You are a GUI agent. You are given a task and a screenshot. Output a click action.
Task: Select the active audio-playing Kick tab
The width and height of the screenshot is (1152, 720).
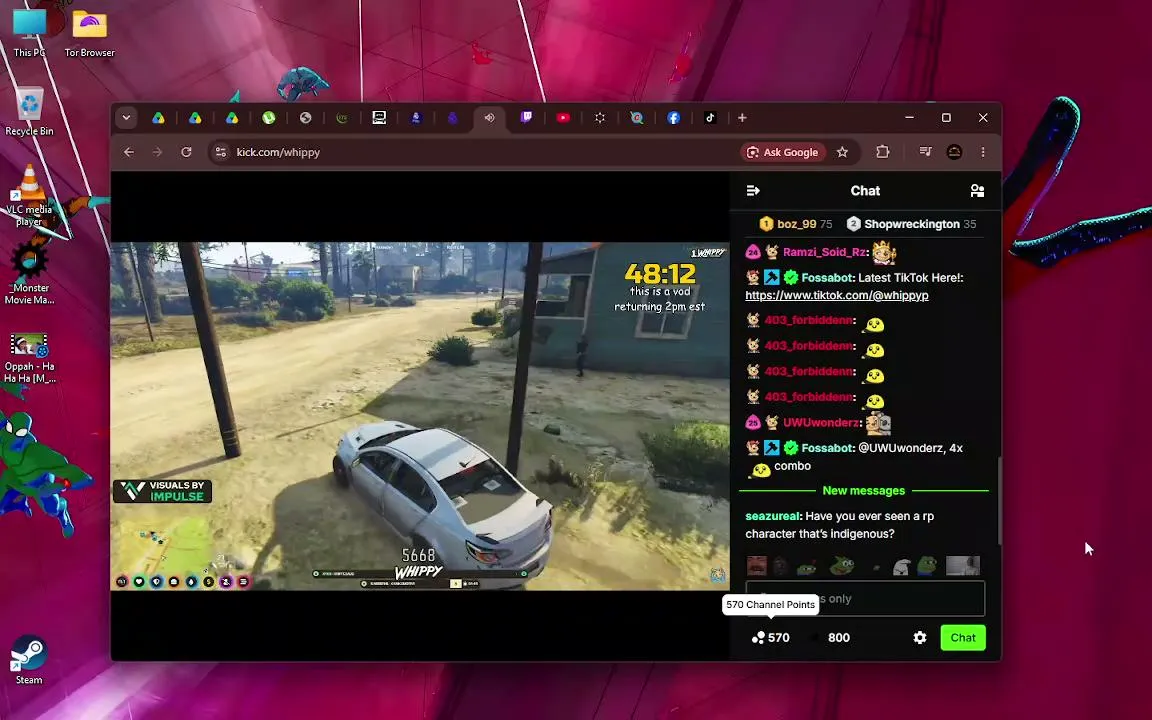(489, 118)
